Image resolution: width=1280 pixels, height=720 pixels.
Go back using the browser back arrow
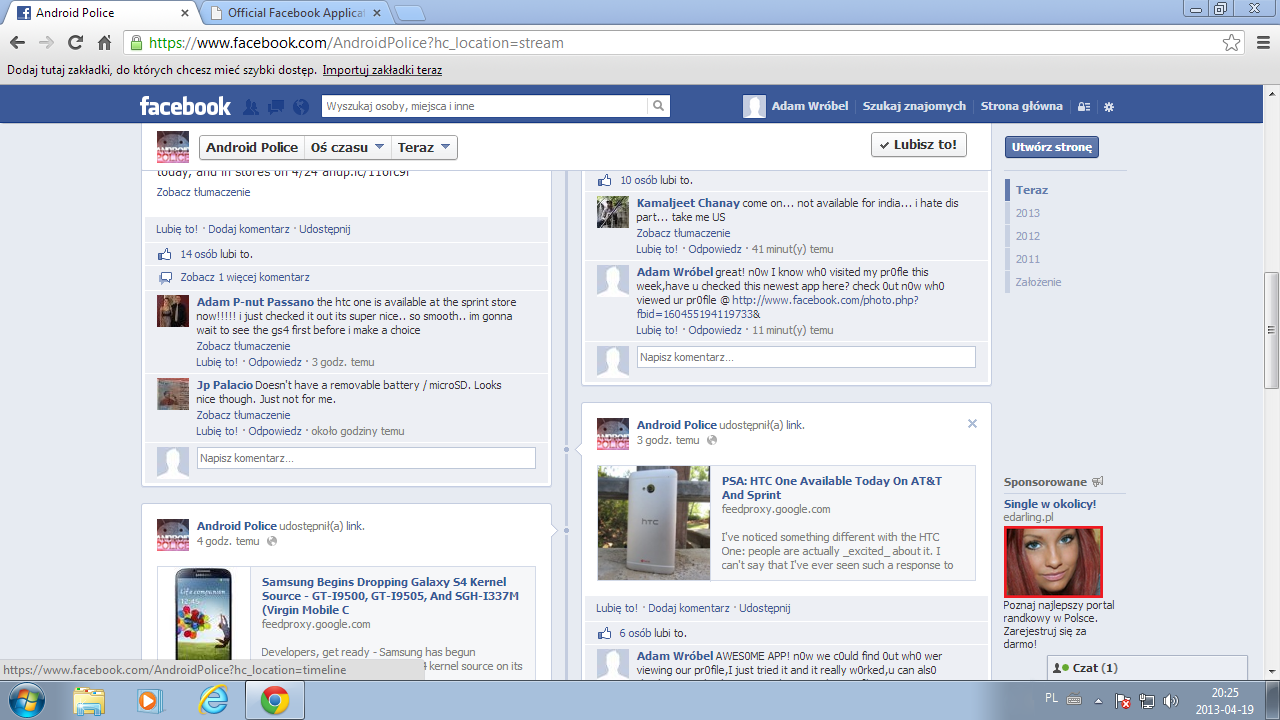coord(17,43)
